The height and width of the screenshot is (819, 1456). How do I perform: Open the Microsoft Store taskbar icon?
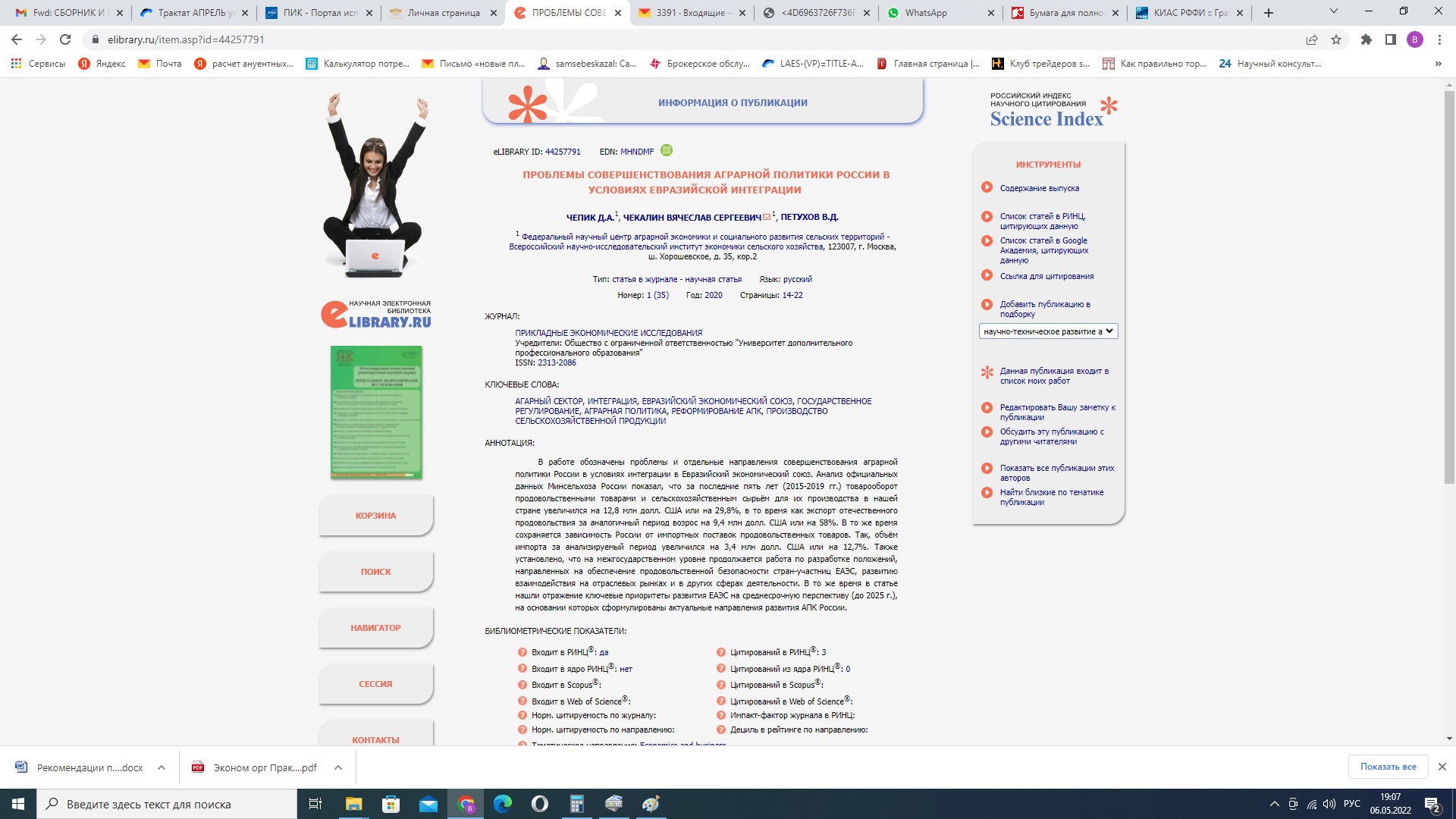(391, 804)
